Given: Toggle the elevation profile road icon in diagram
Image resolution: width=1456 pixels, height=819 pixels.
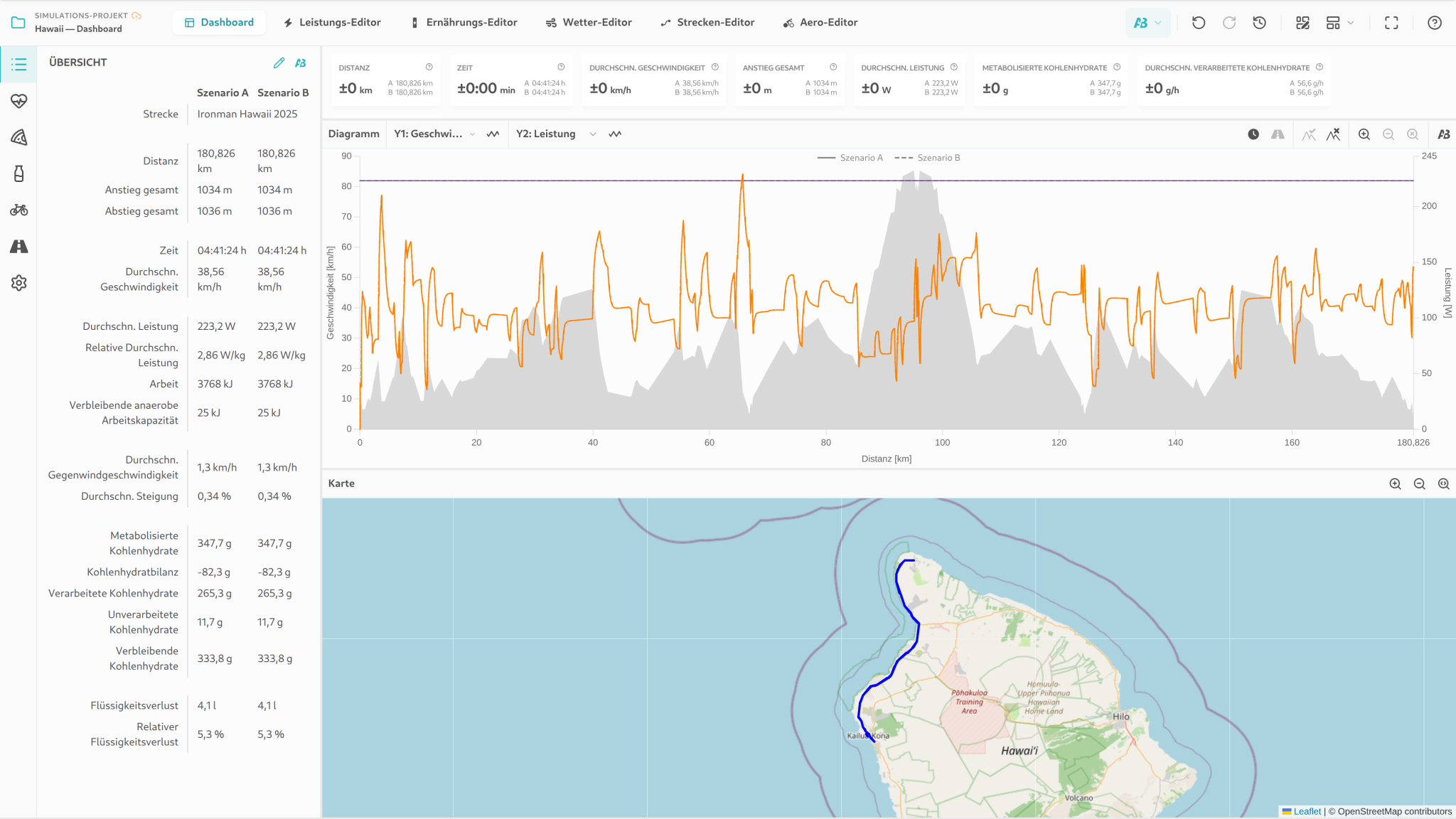Looking at the screenshot, I should (x=1278, y=134).
